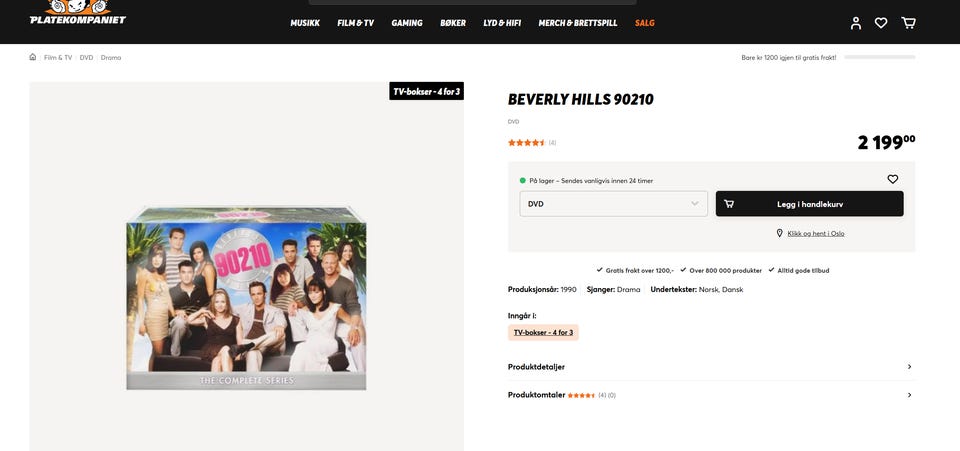Open the user account icon

tap(856, 23)
